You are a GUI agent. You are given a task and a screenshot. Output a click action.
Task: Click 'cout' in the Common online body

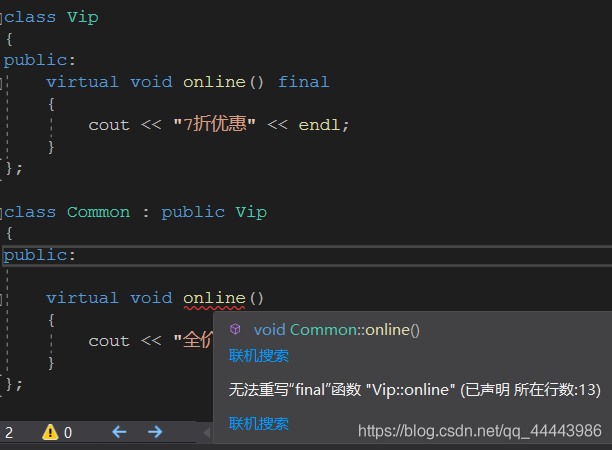tap(109, 341)
